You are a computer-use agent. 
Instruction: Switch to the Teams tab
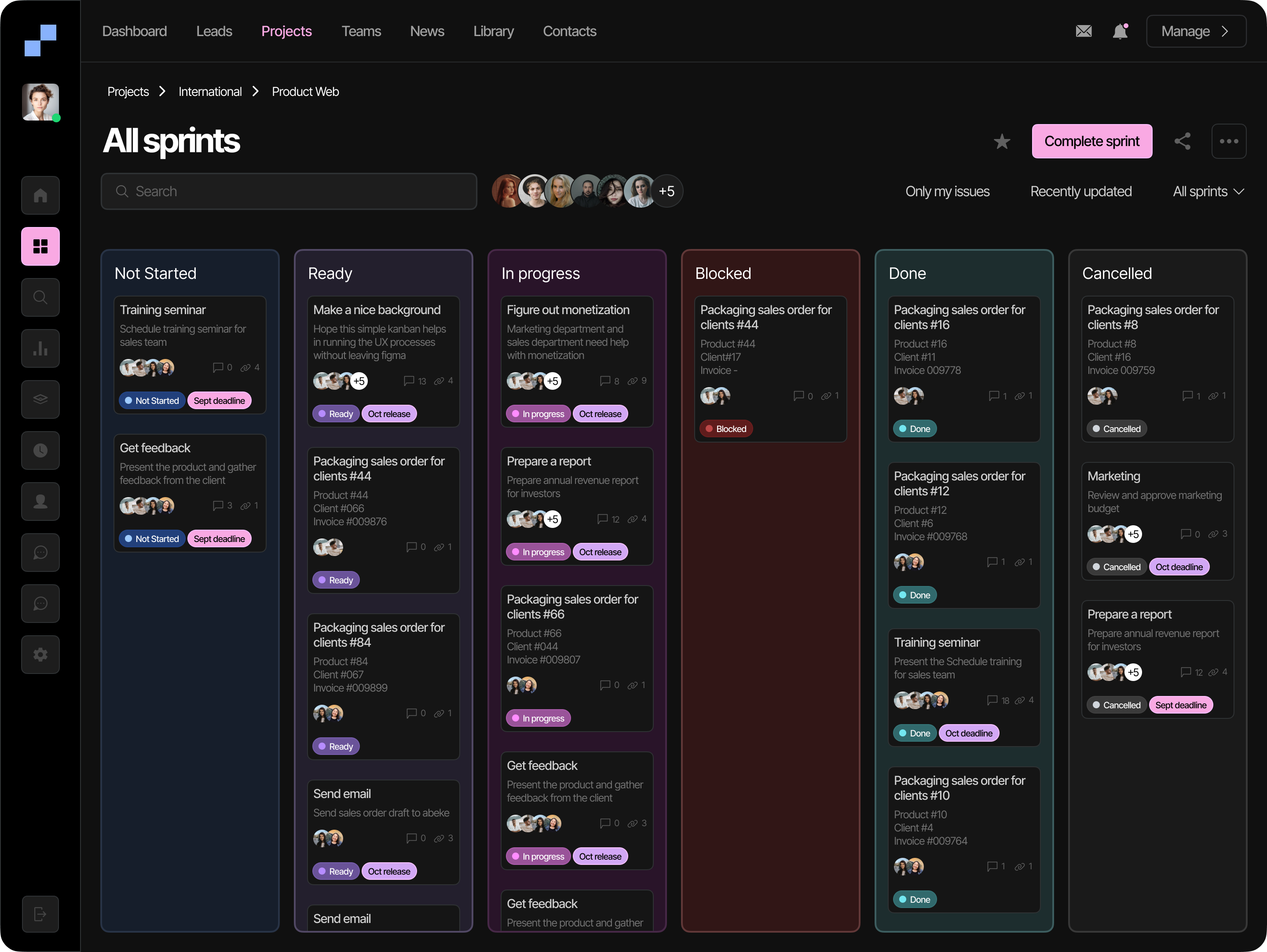(x=361, y=31)
